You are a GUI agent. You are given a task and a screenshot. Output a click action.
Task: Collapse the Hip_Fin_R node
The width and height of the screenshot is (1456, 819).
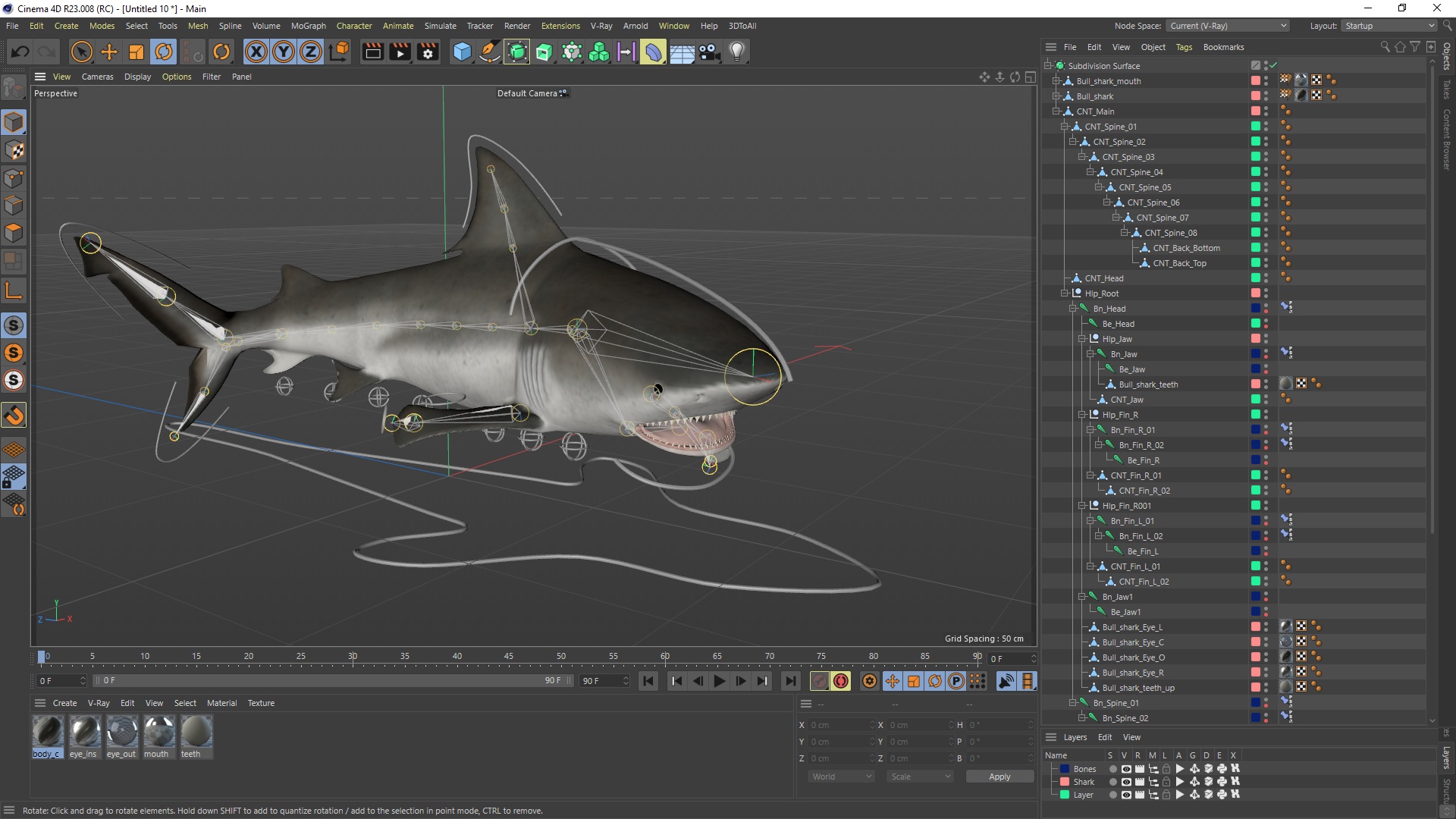1081,415
